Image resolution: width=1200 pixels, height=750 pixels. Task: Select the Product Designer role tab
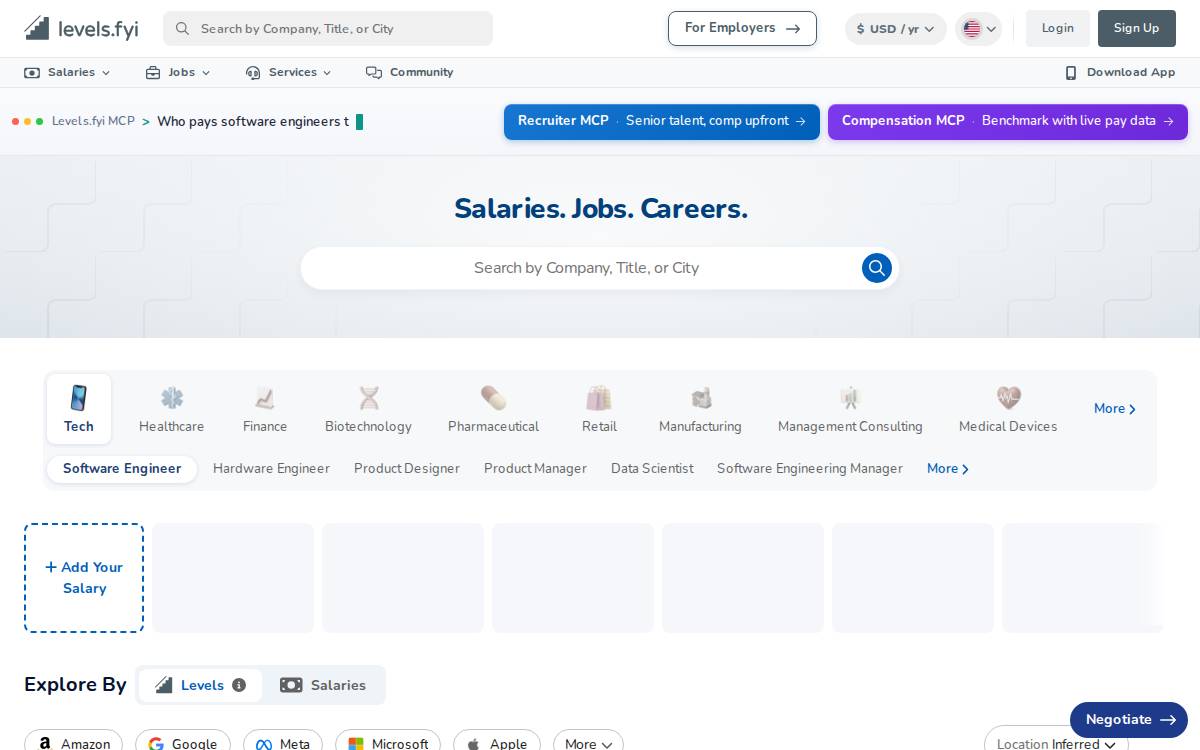tap(407, 469)
